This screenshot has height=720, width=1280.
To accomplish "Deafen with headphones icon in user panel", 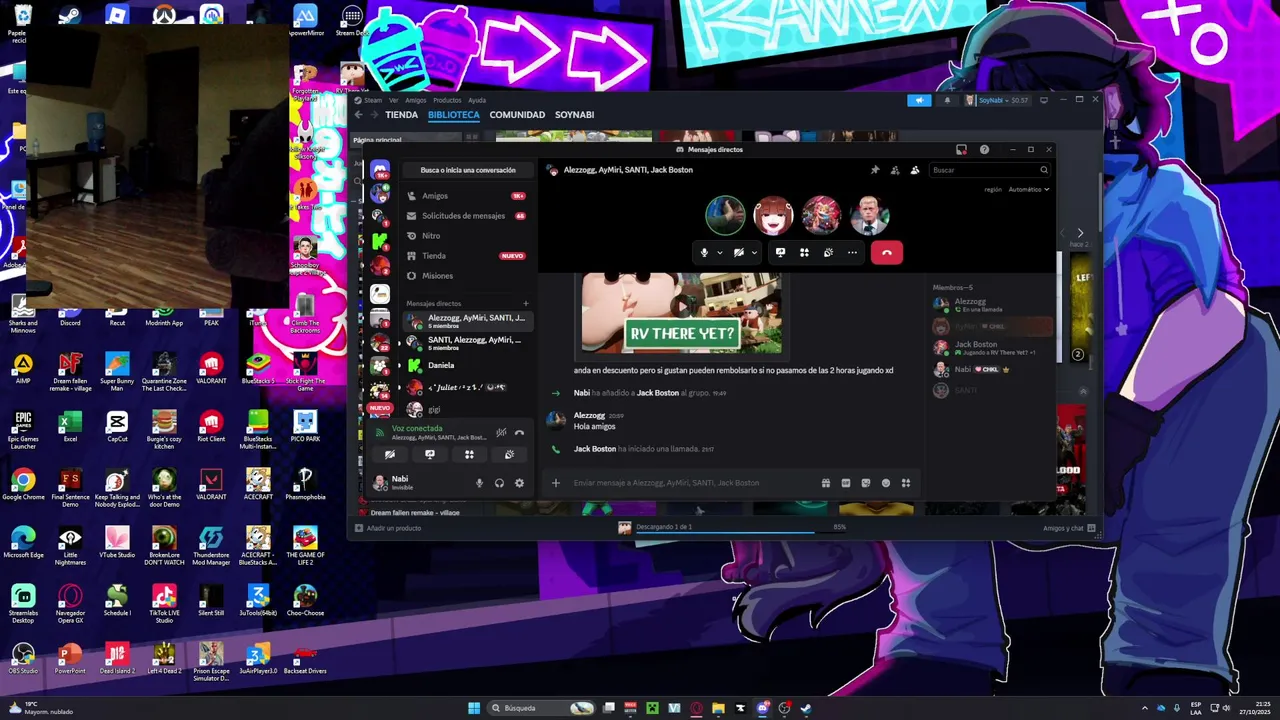I will [x=499, y=483].
